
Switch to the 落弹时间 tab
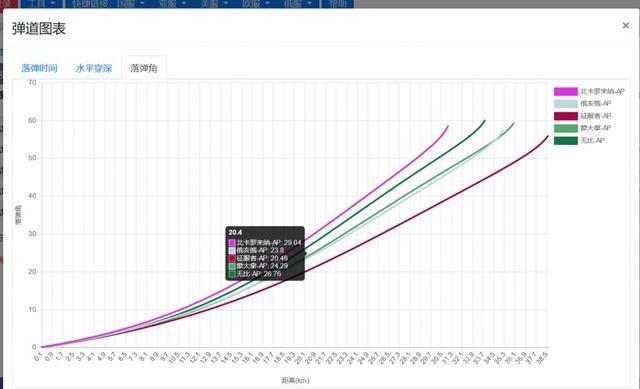[x=39, y=68]
